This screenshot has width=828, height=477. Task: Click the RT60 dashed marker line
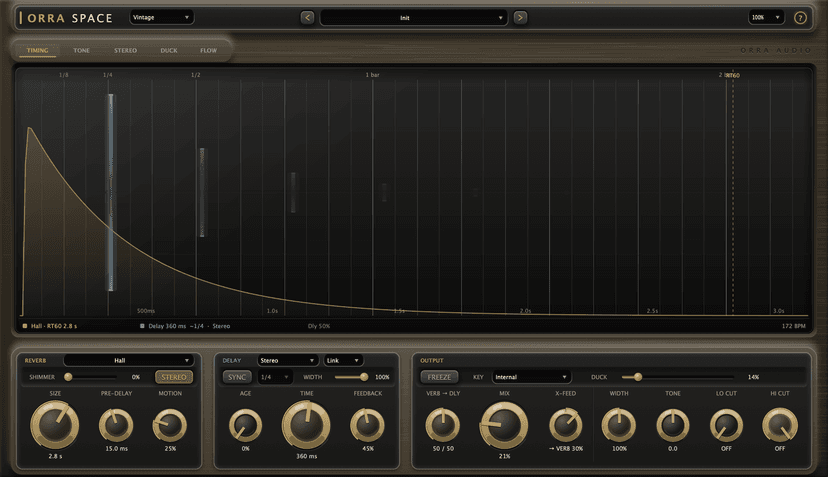[733, 195]
